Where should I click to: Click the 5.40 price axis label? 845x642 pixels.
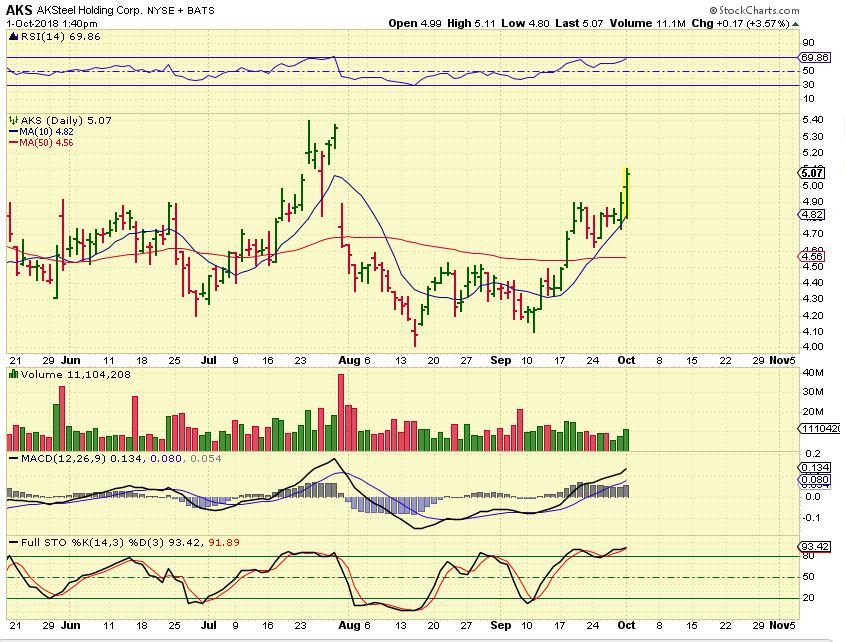[x=813, y=120]
